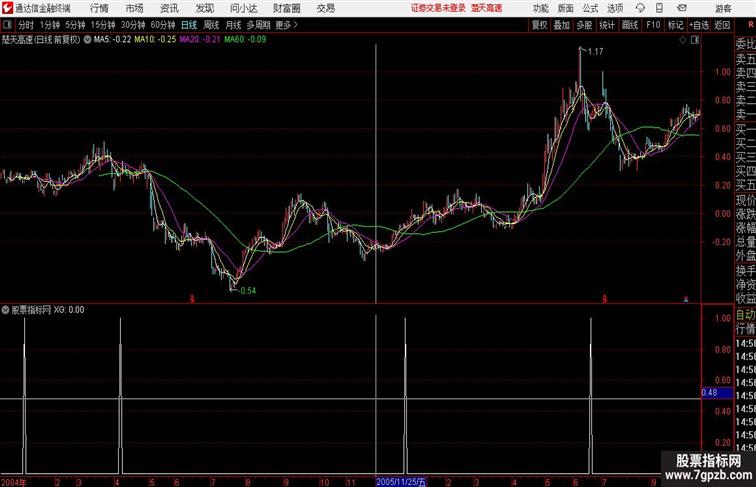Screen dimensions: 756x487
Task: Open the 市场 menu
Action: click(x=135, y=8)
